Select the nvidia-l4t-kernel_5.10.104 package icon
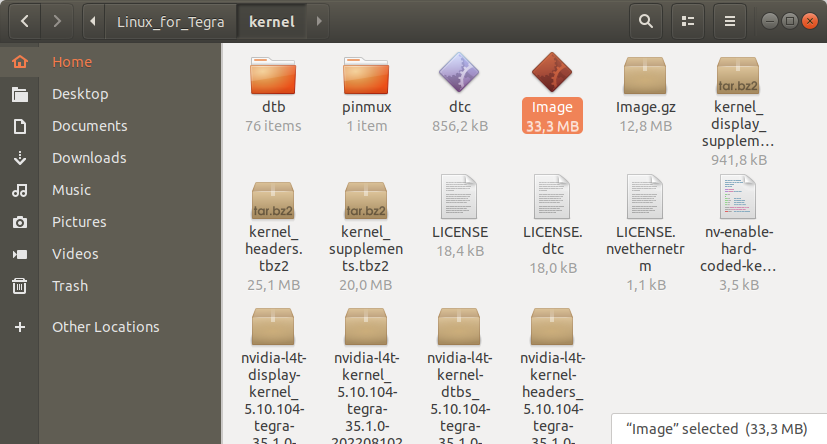Image resolution: width=827 pixels, height=444 pixels. point(366,326)
